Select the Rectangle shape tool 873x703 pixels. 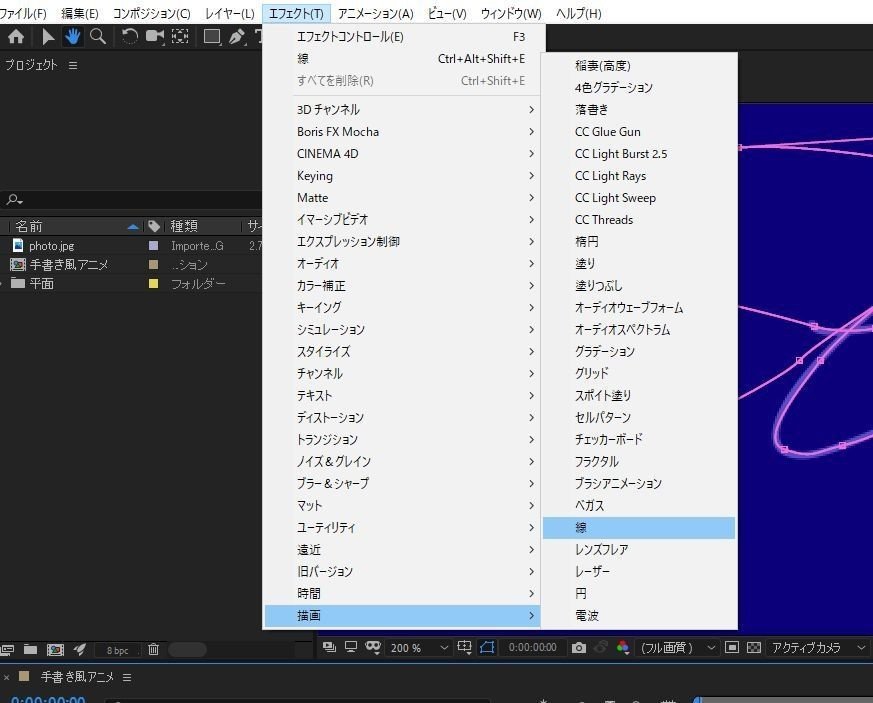(x=211, y=36)
